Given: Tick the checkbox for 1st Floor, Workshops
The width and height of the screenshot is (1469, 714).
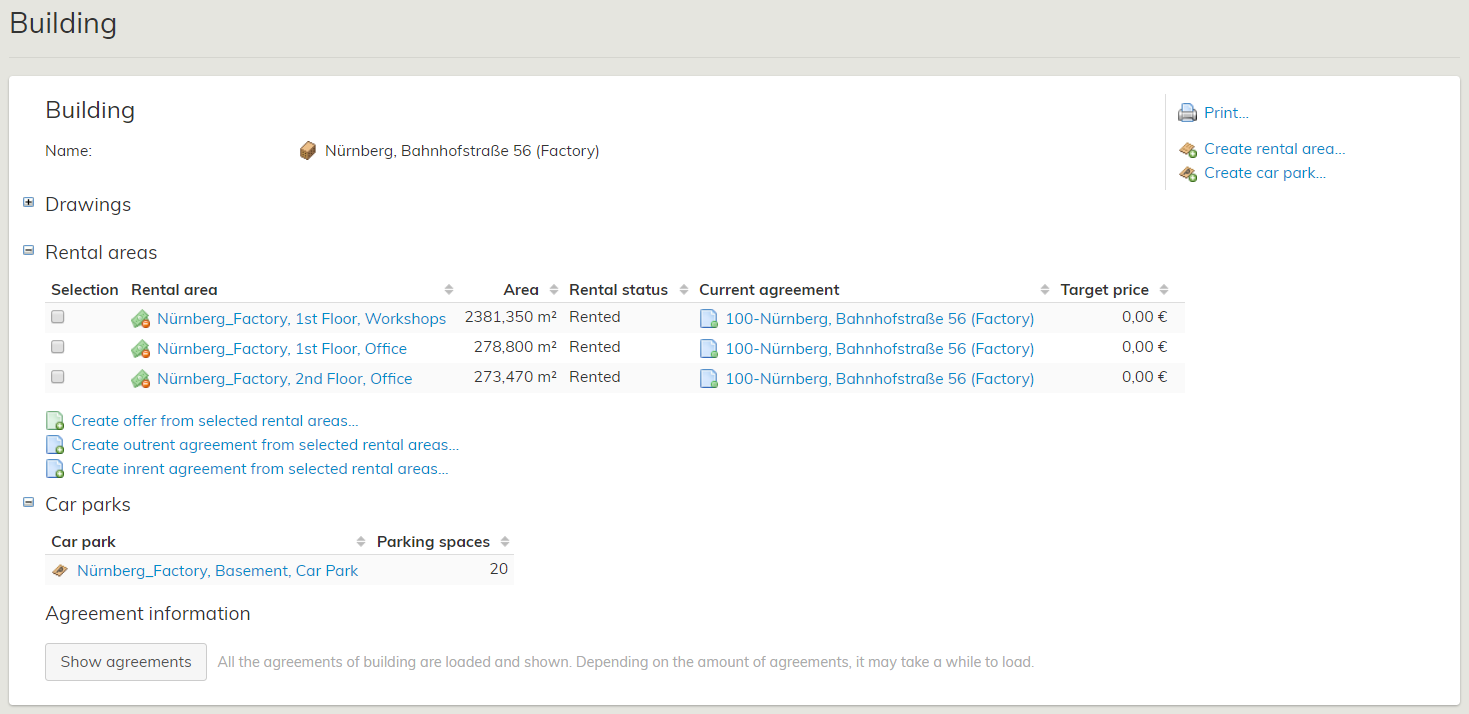Looking at the screenshot, I should point(58,317).
